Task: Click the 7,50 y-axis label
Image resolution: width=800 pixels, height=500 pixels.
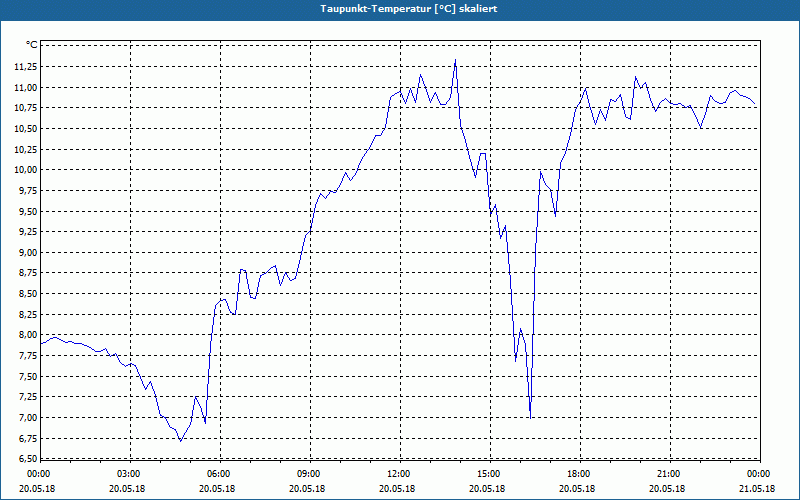Action: coord(29,377)
